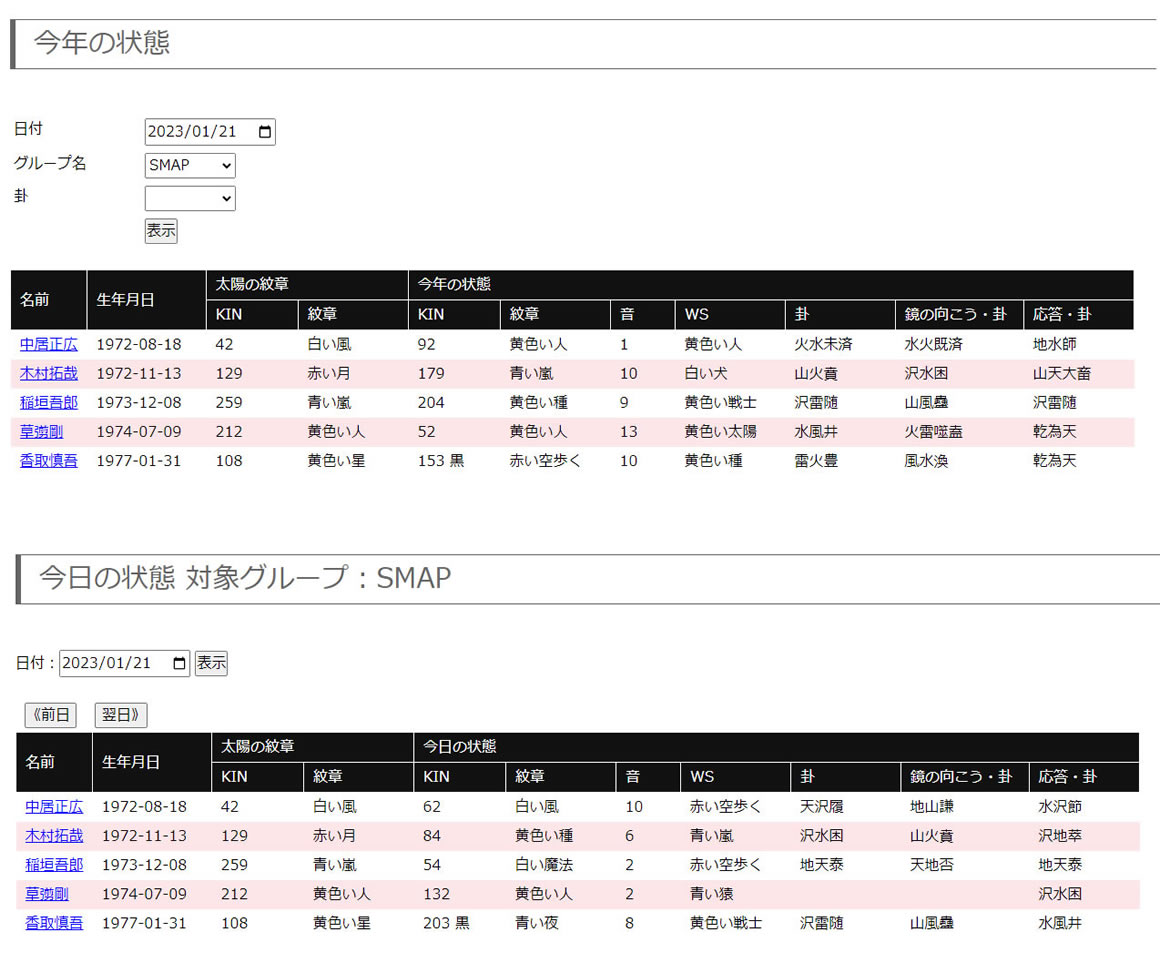Open the empty 卦 dropdown
Viewport: 1160px width, 963px height.
click(x=190, y=198)
